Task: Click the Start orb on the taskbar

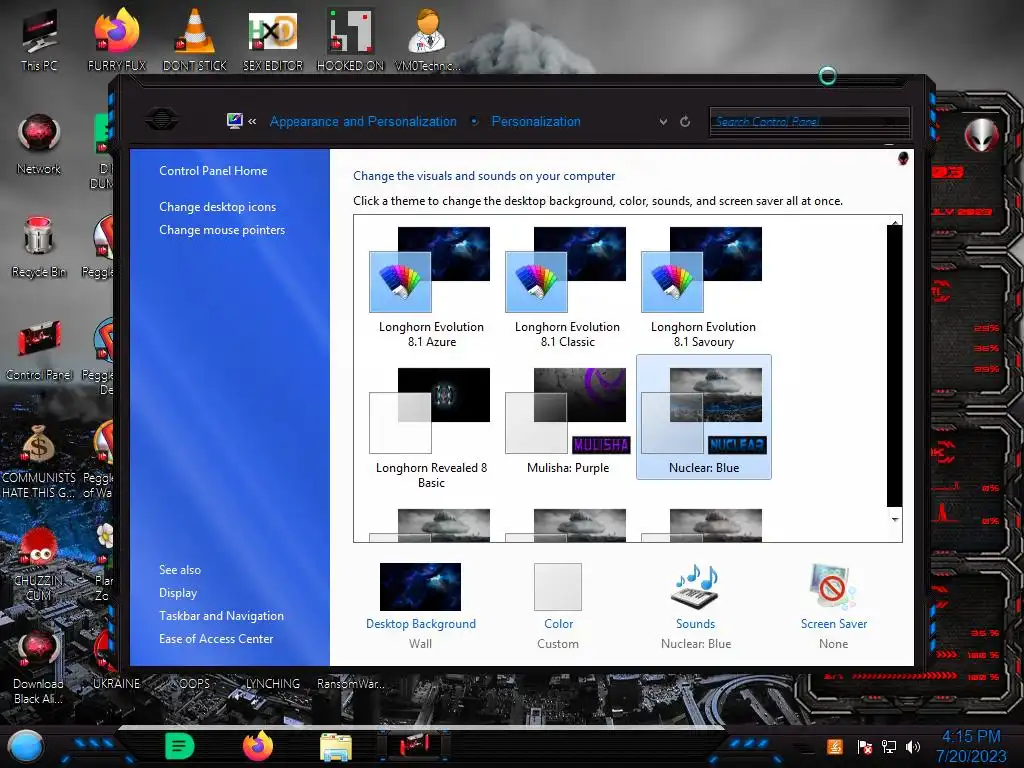Action: [26, 746]
